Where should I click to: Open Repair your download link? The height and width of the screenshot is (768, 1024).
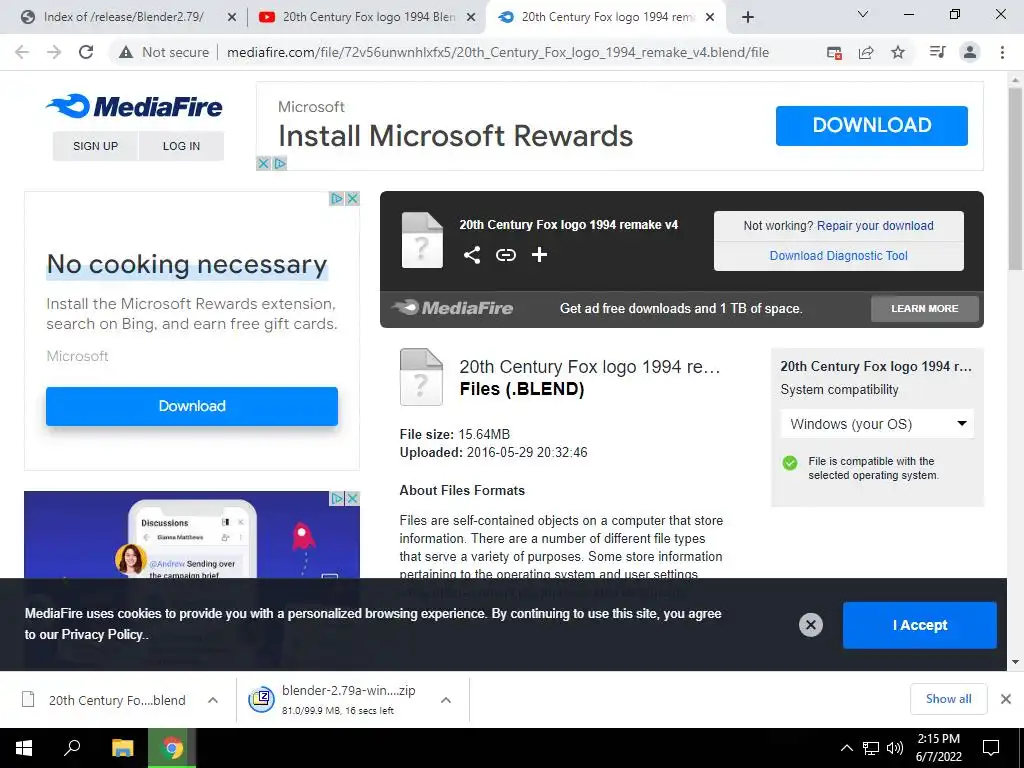tap(875, 225)
